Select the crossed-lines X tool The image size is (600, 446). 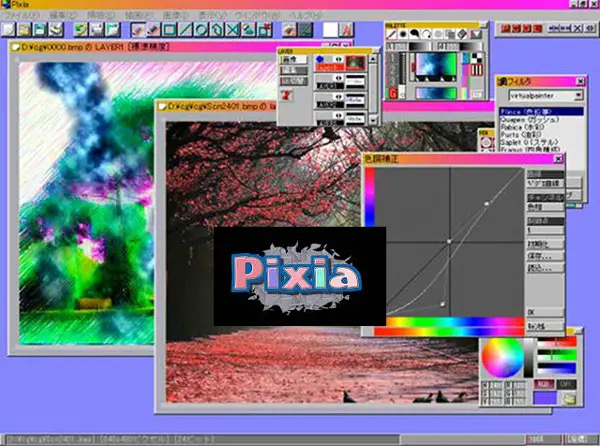coord(233,29)
